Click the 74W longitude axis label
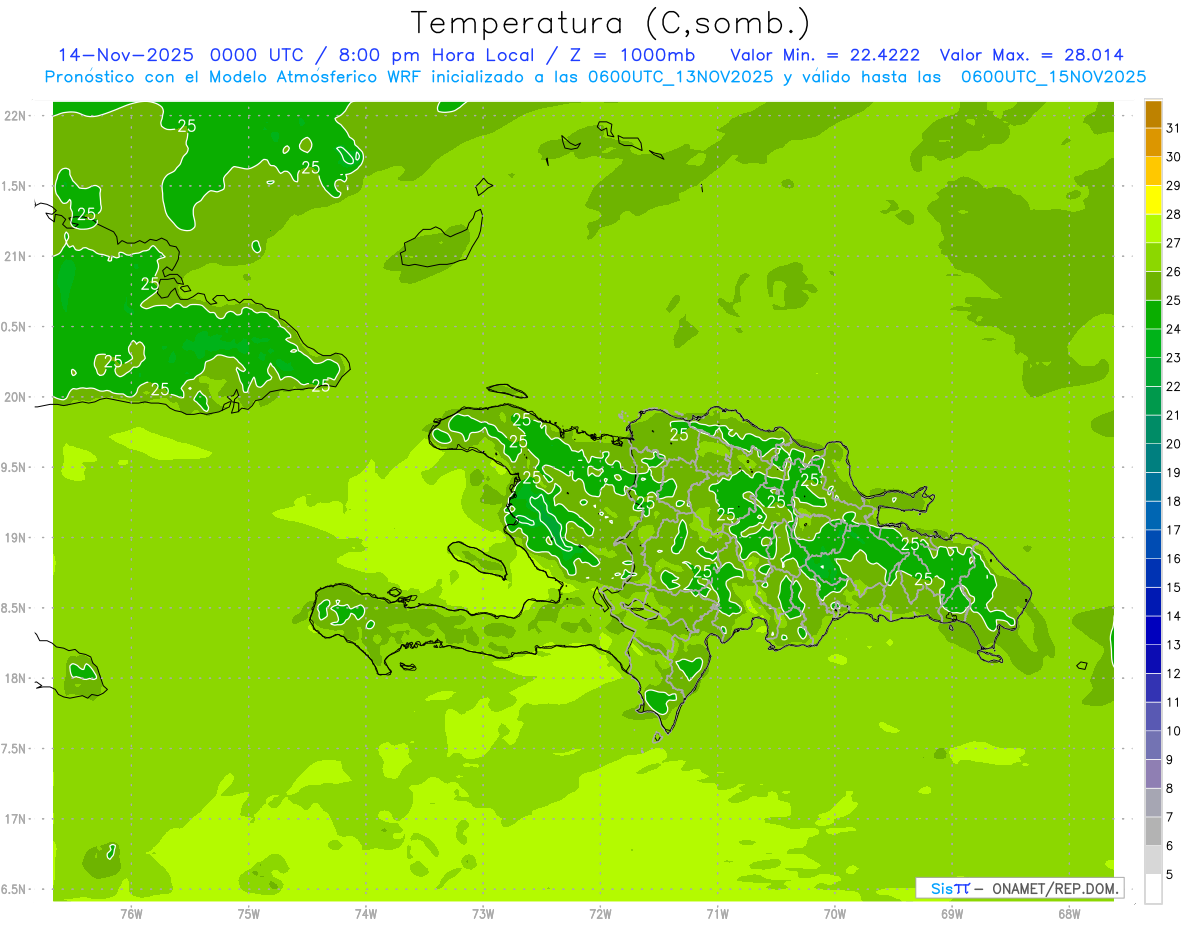 [366, 914]
